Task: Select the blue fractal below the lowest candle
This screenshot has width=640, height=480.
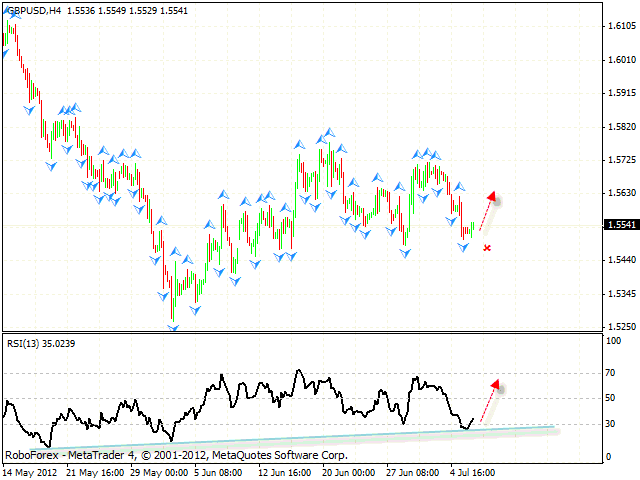Action: 173,327
